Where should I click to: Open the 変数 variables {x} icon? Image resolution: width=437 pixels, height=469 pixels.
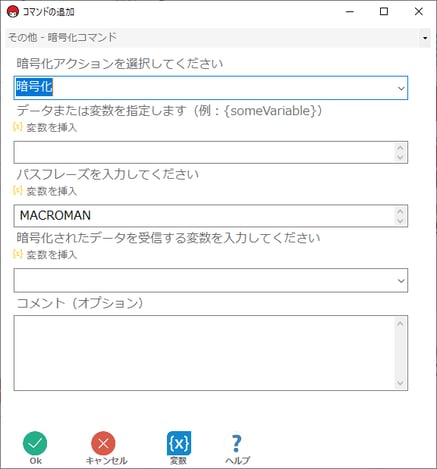[179, 443]
